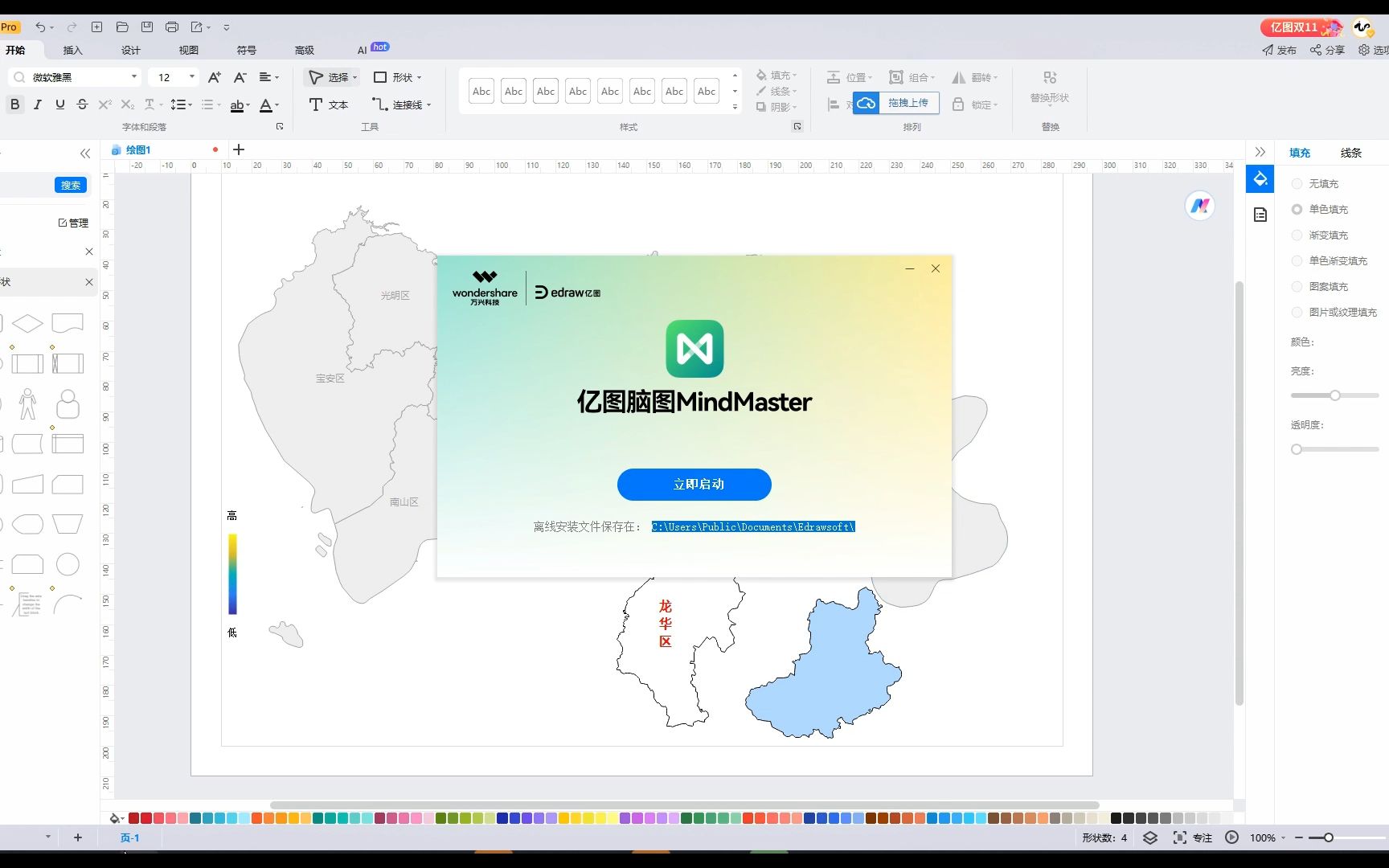Open the 视图 (View) ribbon tab
1389x868 pixels.
point(188,50)
